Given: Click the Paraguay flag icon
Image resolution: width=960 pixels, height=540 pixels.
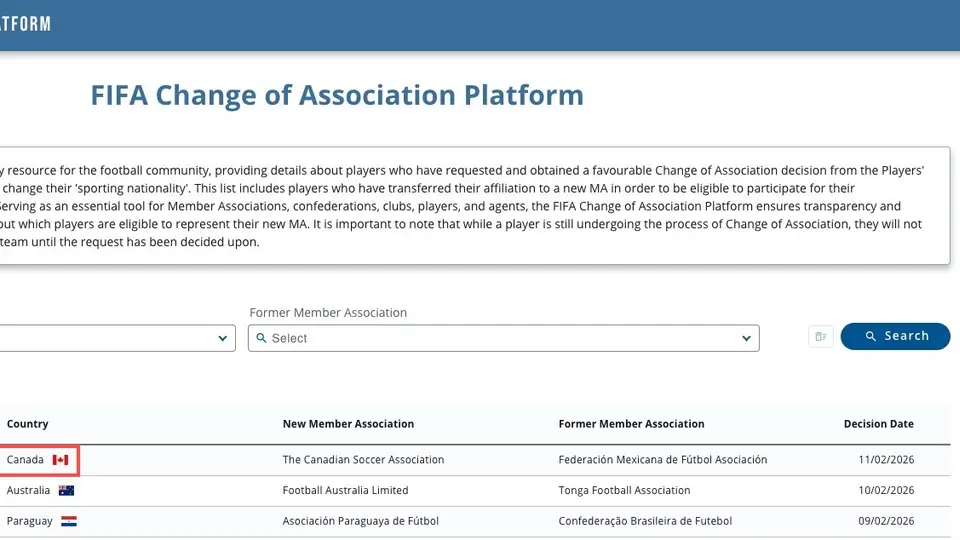Looking at the screenshot, I should click(69, 521).
